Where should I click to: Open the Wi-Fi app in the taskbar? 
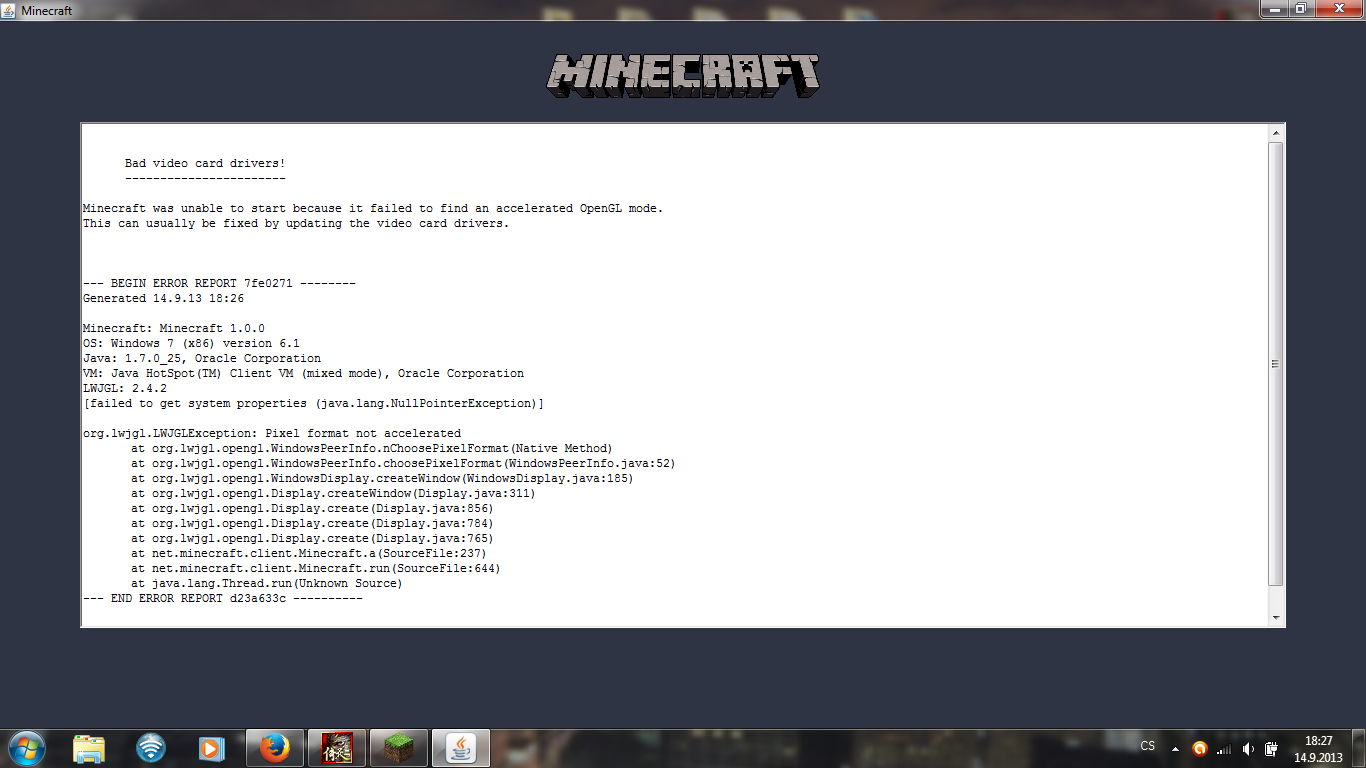click(151, 748)
